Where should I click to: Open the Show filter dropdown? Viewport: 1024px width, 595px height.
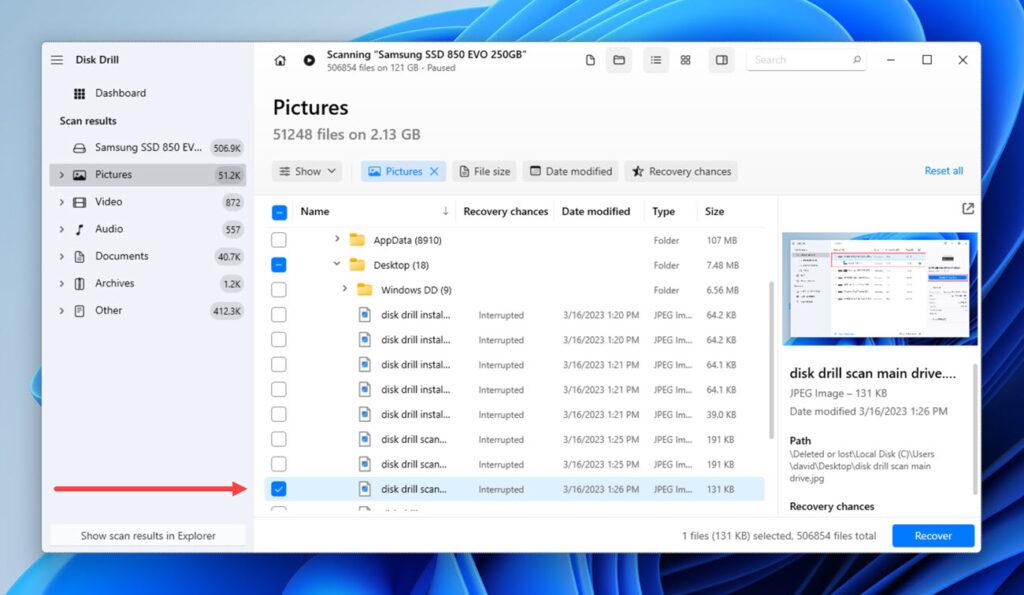click(x=306, y=171)
